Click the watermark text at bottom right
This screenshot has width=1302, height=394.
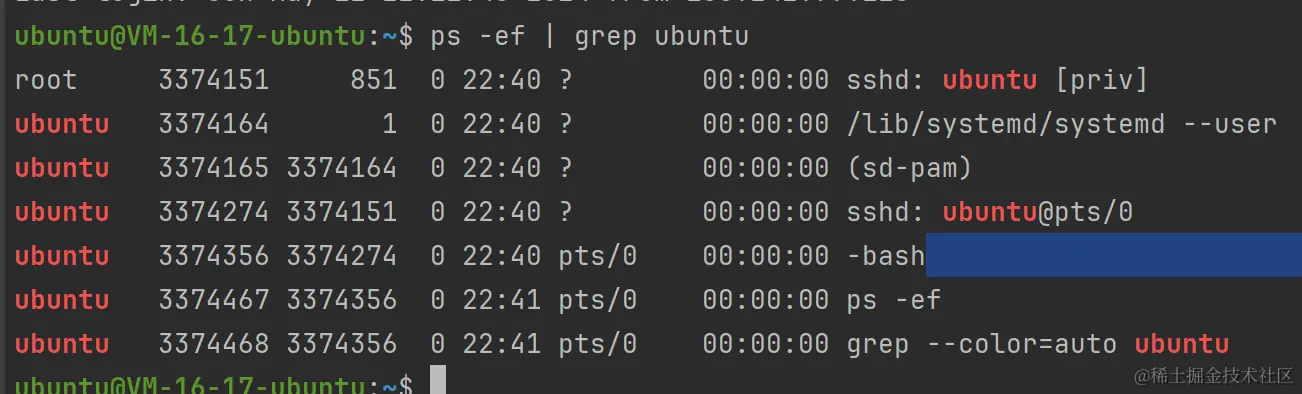coord(1212,375)
